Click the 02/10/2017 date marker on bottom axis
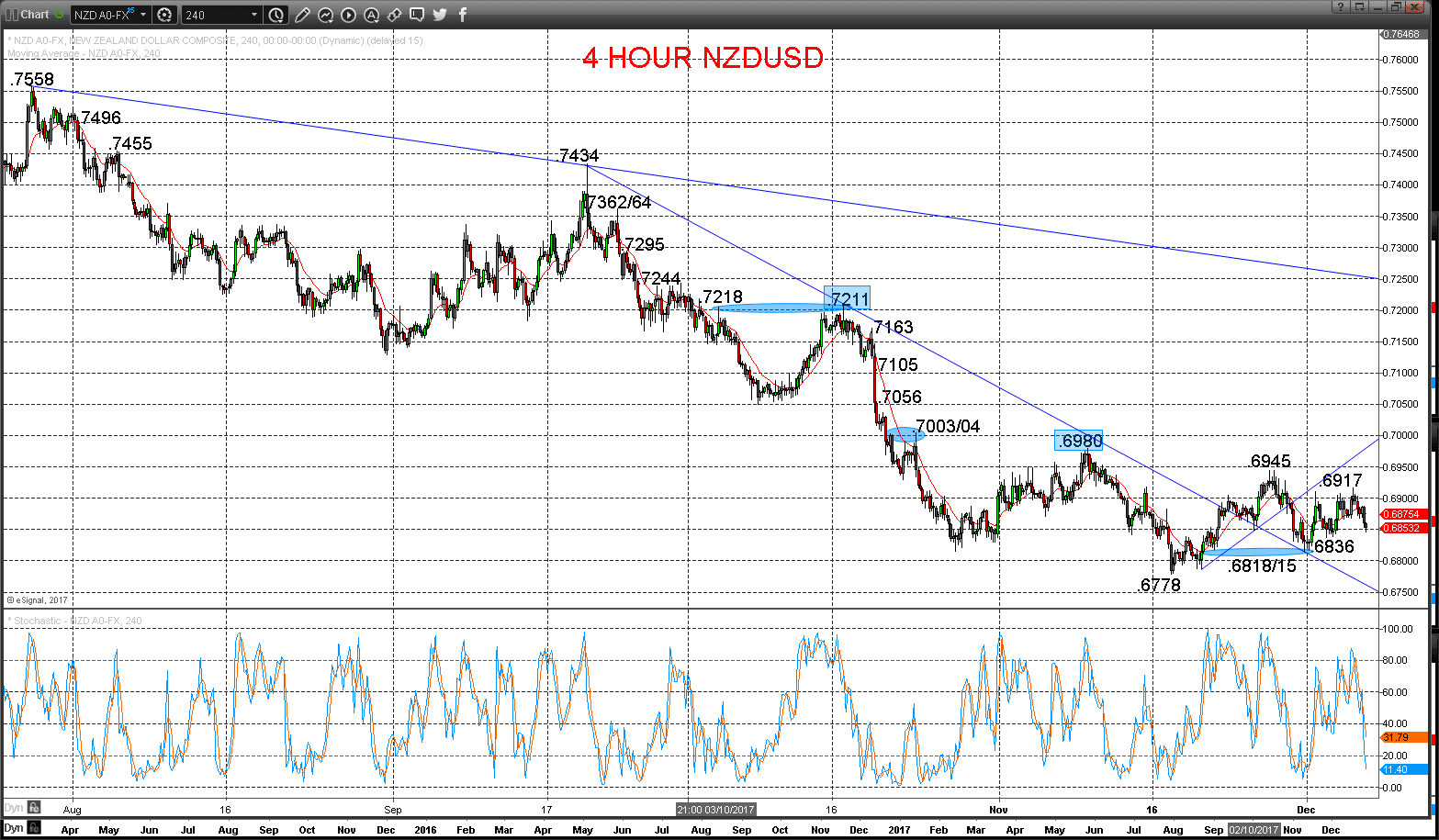 pyautogui.click(x=1254, y=829)
